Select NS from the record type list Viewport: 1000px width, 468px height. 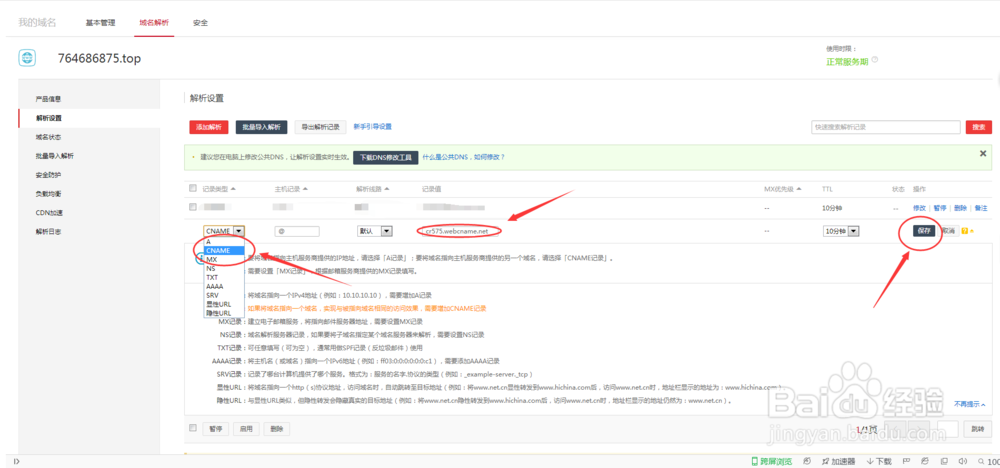(224, 269)
